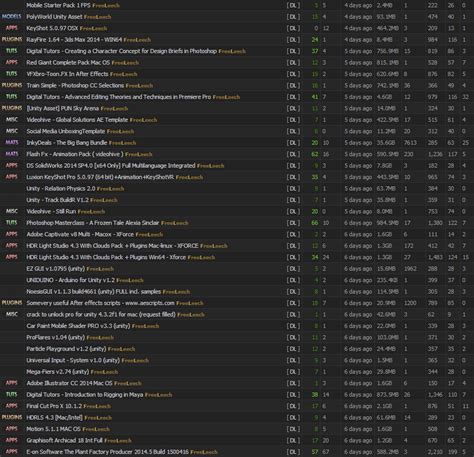Click MATS icon beside Flash Fx Animation Pack

click(x=12, y=154)
